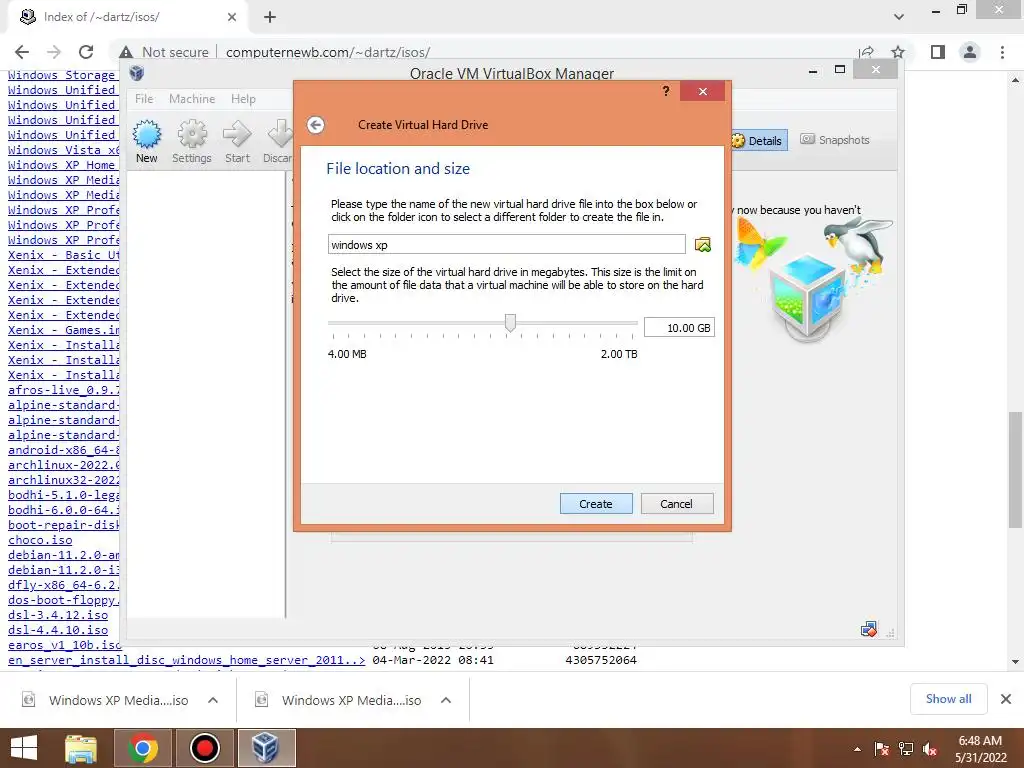Click the VirtualBox status icon at bottom right

[869, 629]
